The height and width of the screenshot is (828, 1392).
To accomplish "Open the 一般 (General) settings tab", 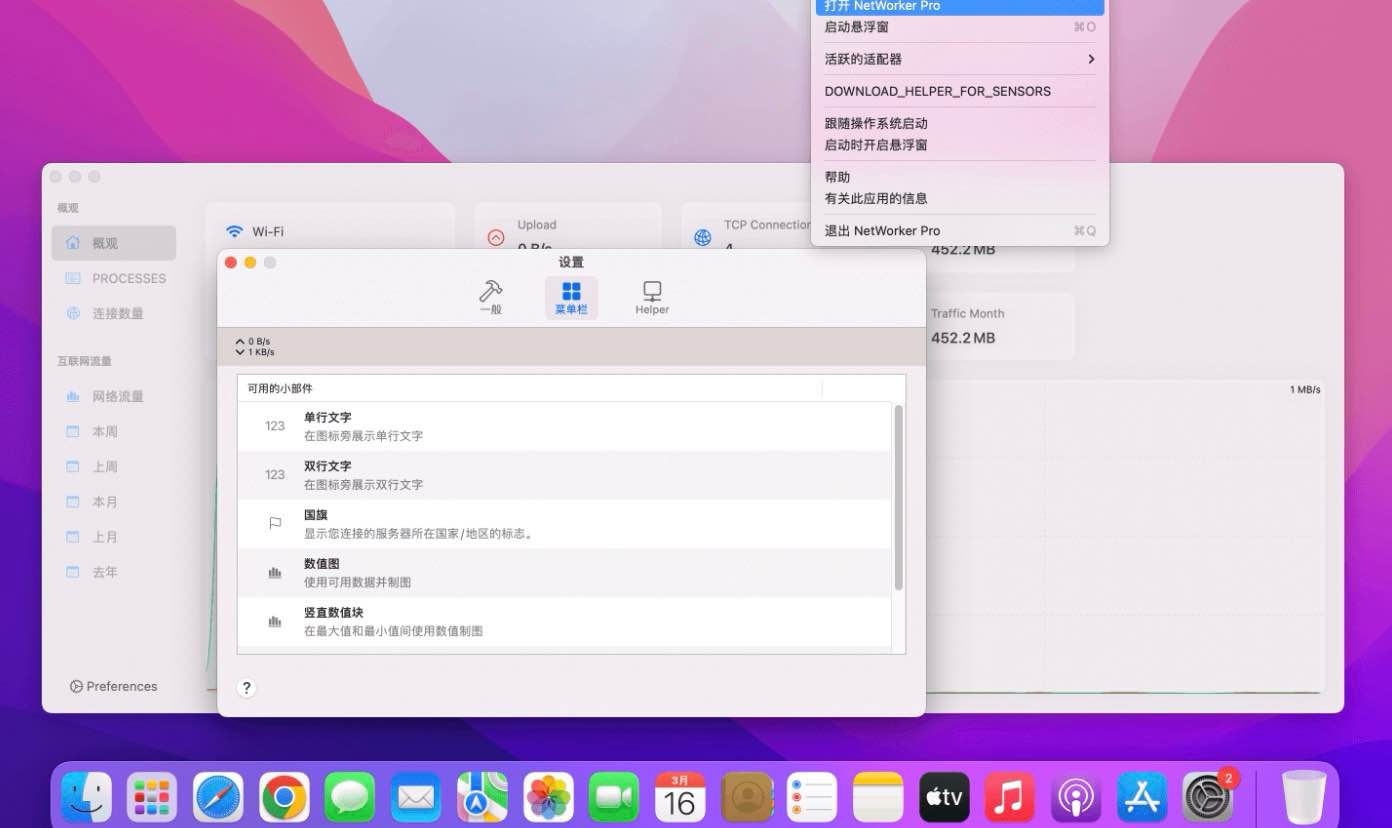I will coord(490,297).
